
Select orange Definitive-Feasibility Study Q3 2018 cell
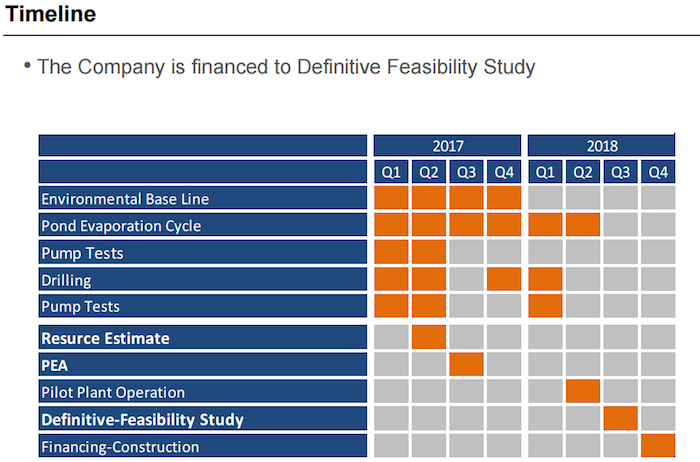pos(620,419)
